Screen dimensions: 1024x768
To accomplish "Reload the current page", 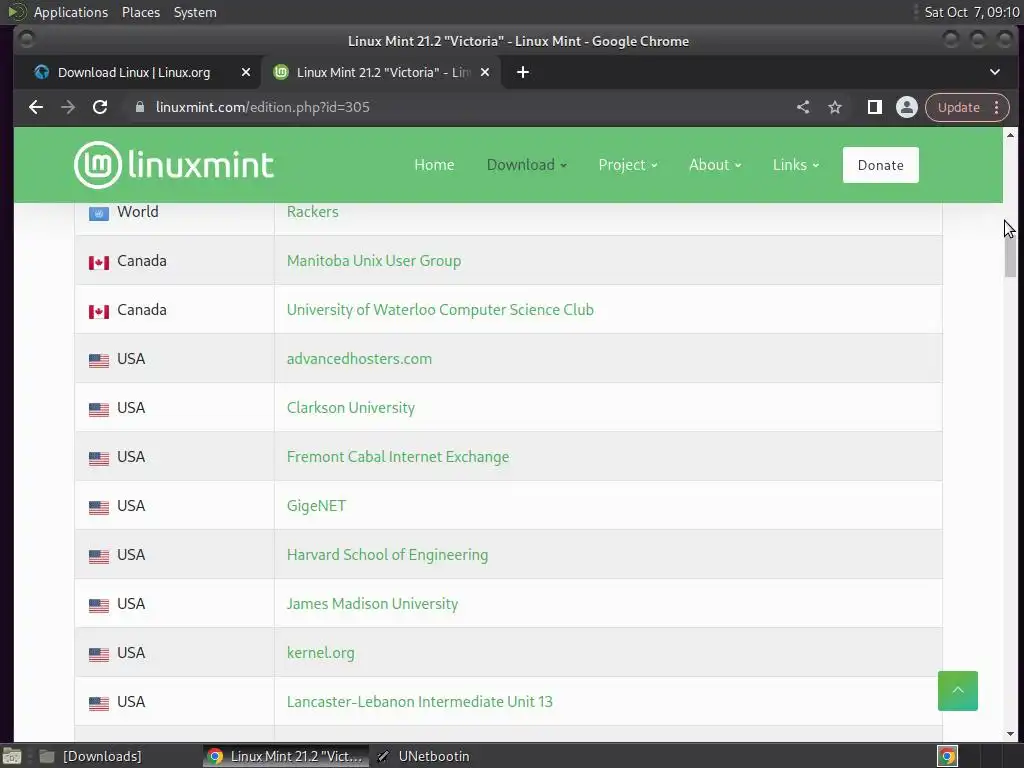I will click(100, 107).
